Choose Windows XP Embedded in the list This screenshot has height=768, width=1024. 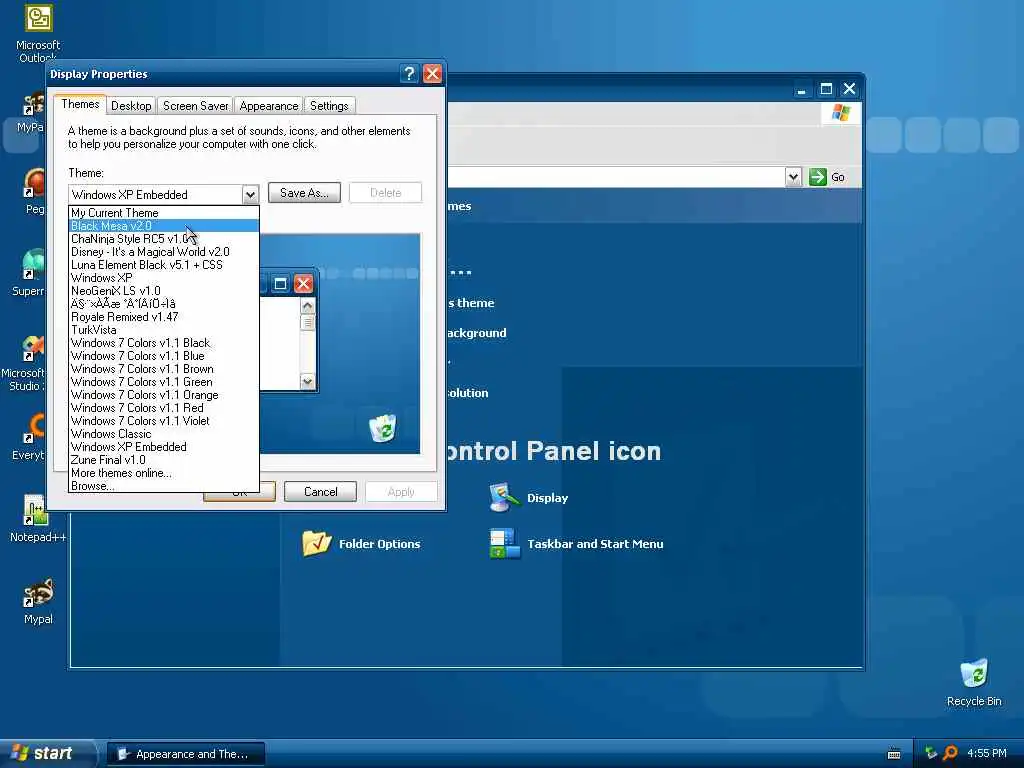(x=164, y=447)
